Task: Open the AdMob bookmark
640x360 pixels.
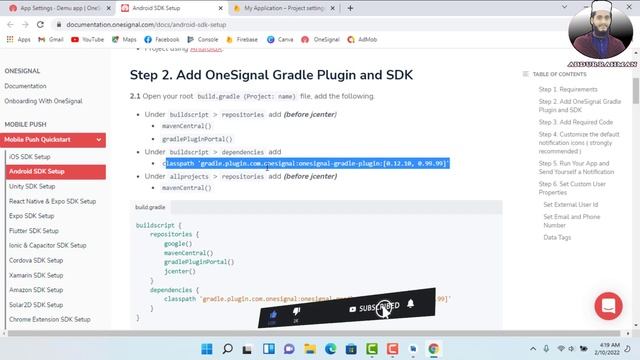Action: [x=362, y=40]
